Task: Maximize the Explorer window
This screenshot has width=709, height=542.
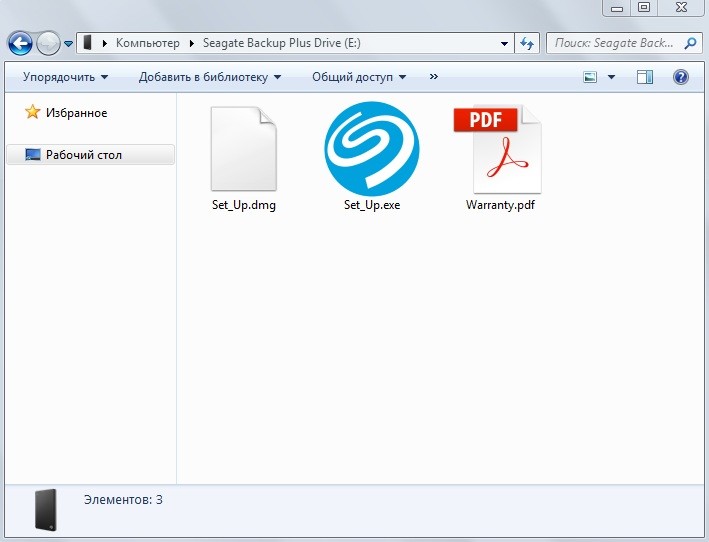Action: (x=644, y=8)
